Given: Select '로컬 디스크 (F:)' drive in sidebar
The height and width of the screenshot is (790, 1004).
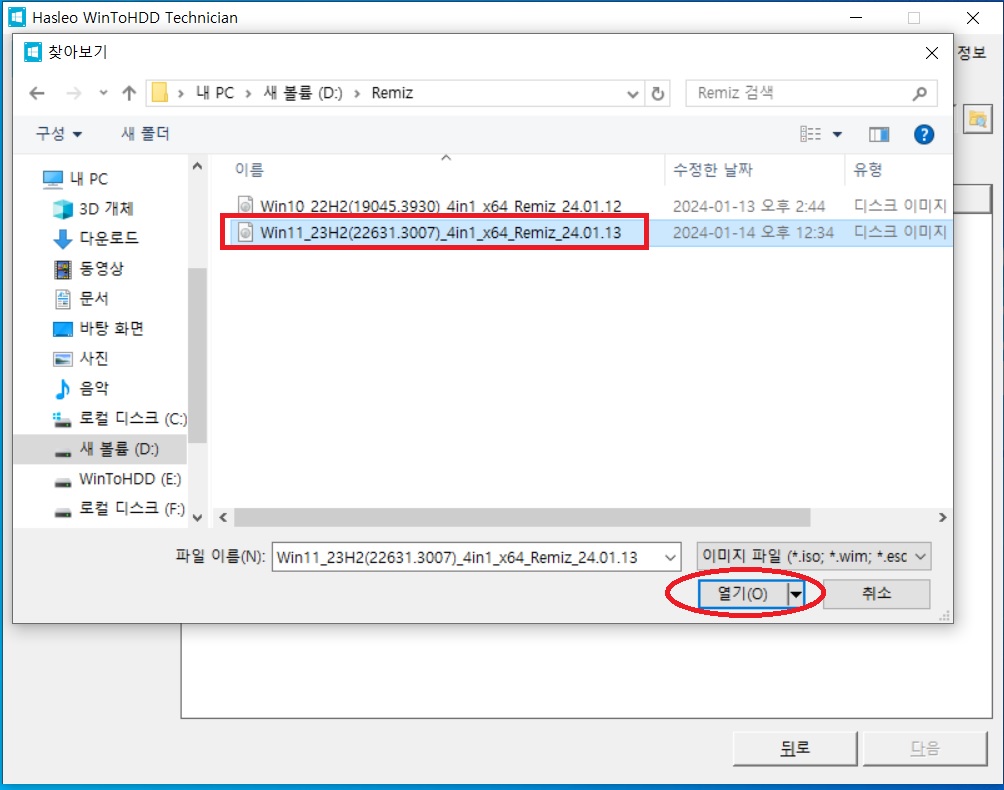Looking at the screenshot, I should [120, 509].
